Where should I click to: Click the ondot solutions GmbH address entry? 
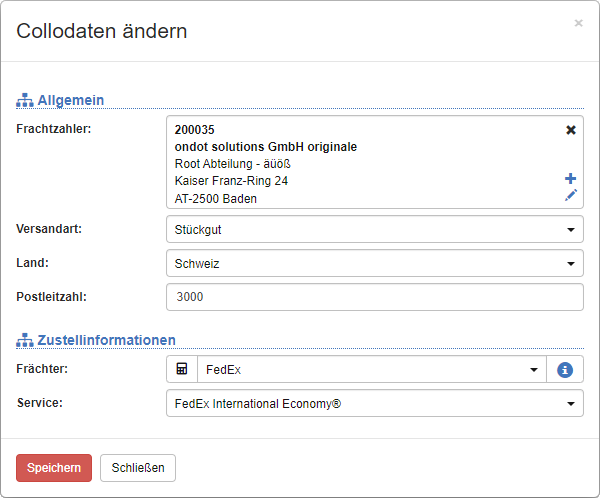click(265, 147)
